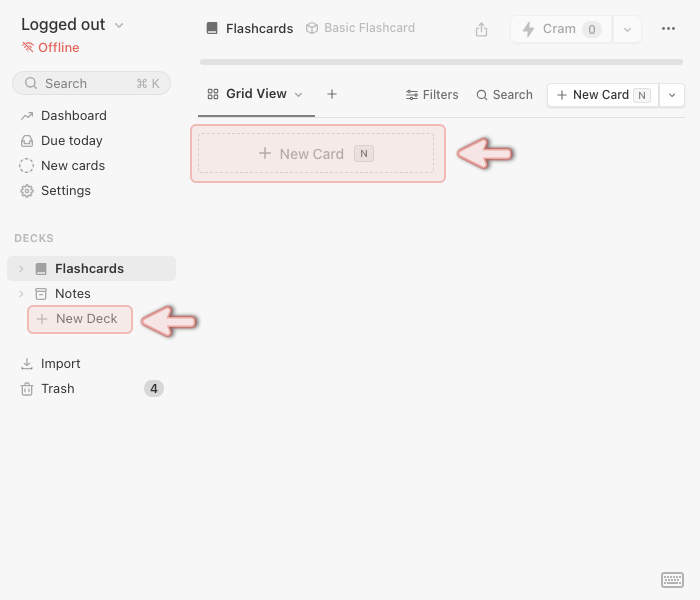Image resolution: width=700 pixels, height=600 pixels.
Task: Expand the Notes deck tree arrow
Action: coord(21,294)
